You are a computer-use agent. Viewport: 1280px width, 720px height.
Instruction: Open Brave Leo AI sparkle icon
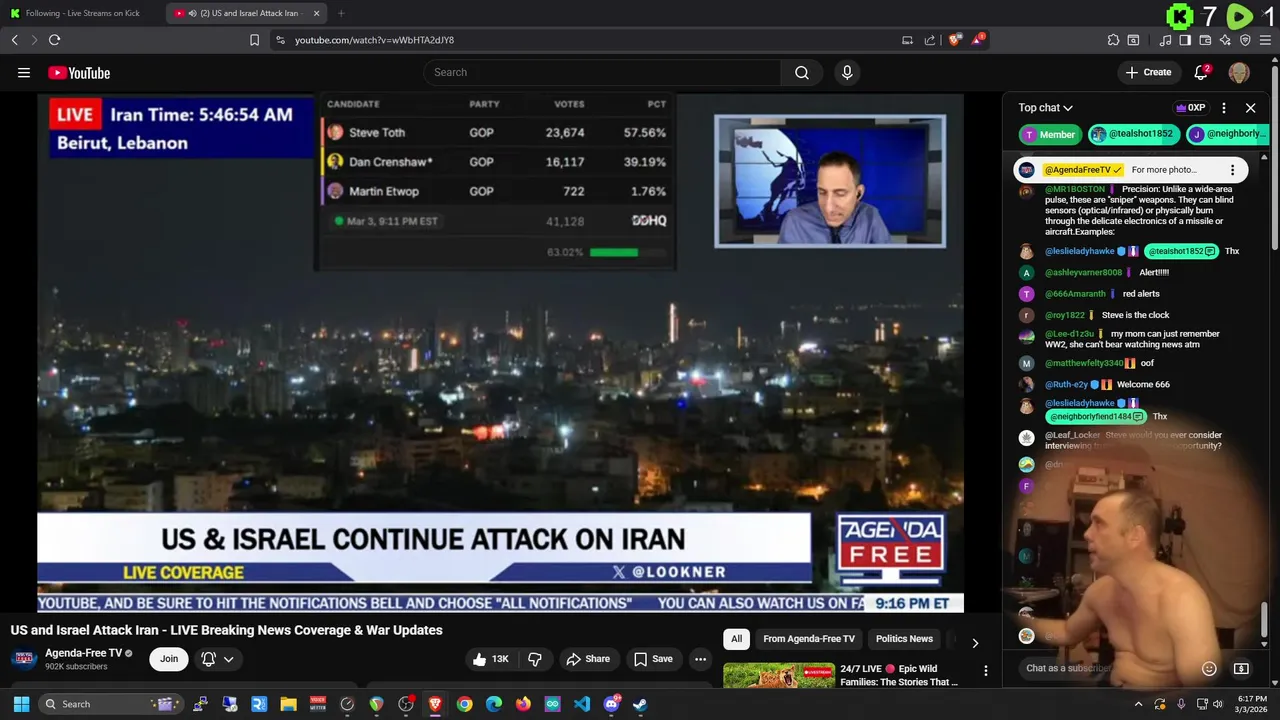[x=1225, y=40]
